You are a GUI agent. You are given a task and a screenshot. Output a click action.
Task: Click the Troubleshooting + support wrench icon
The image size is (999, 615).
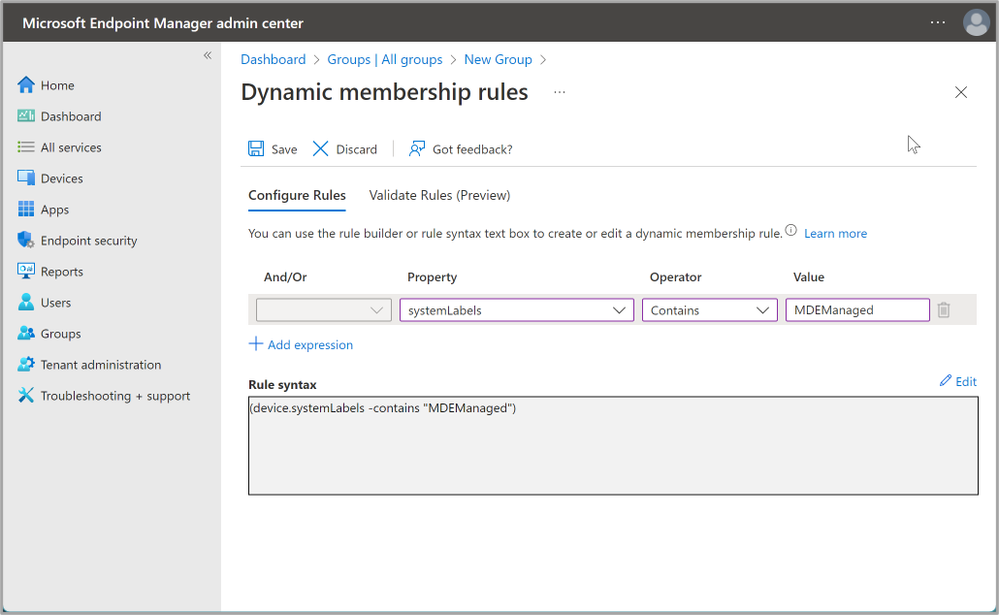[26, 395]
